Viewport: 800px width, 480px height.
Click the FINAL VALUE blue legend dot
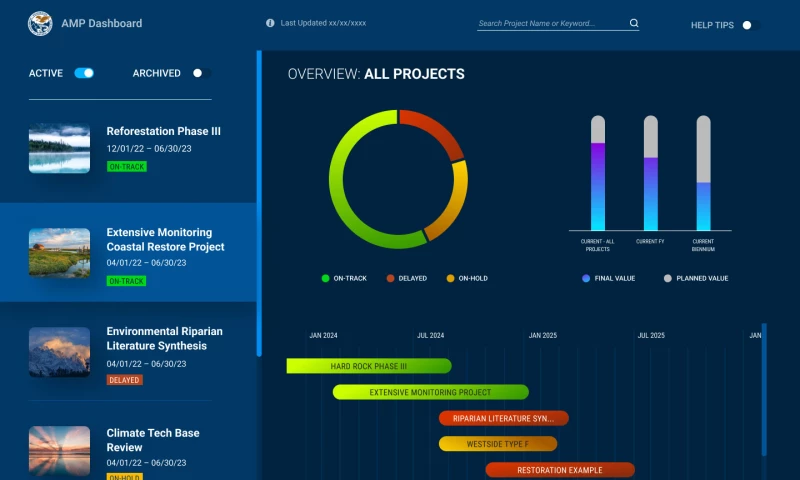[586, 278]
